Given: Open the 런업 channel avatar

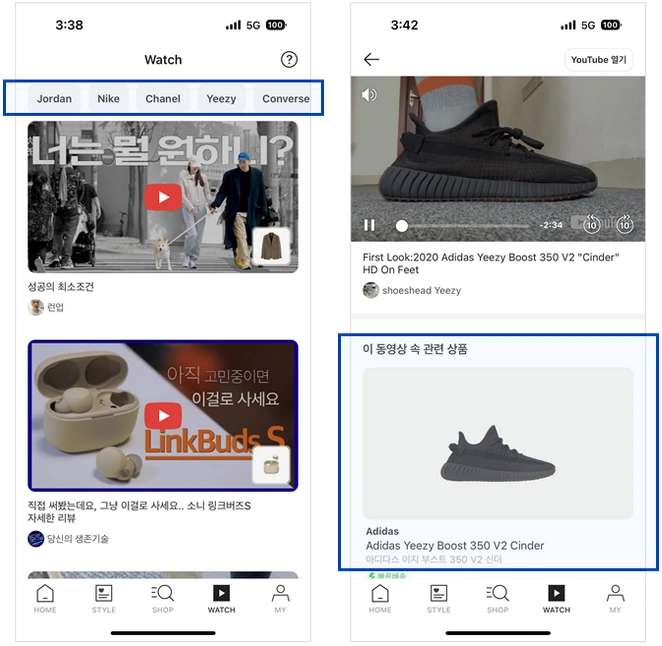Looking at the screenshot, I should 36,307.
